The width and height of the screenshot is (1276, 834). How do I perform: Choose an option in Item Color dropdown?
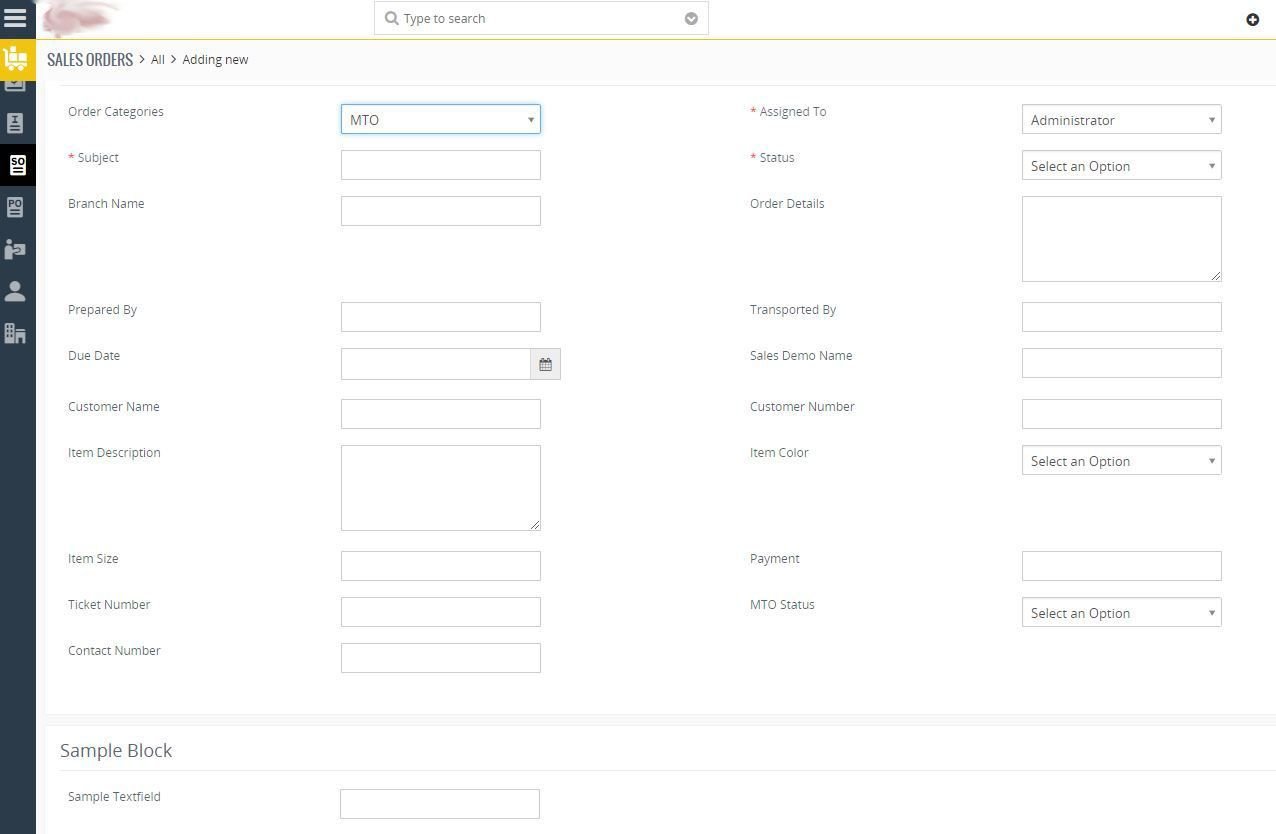[1121, 460]
